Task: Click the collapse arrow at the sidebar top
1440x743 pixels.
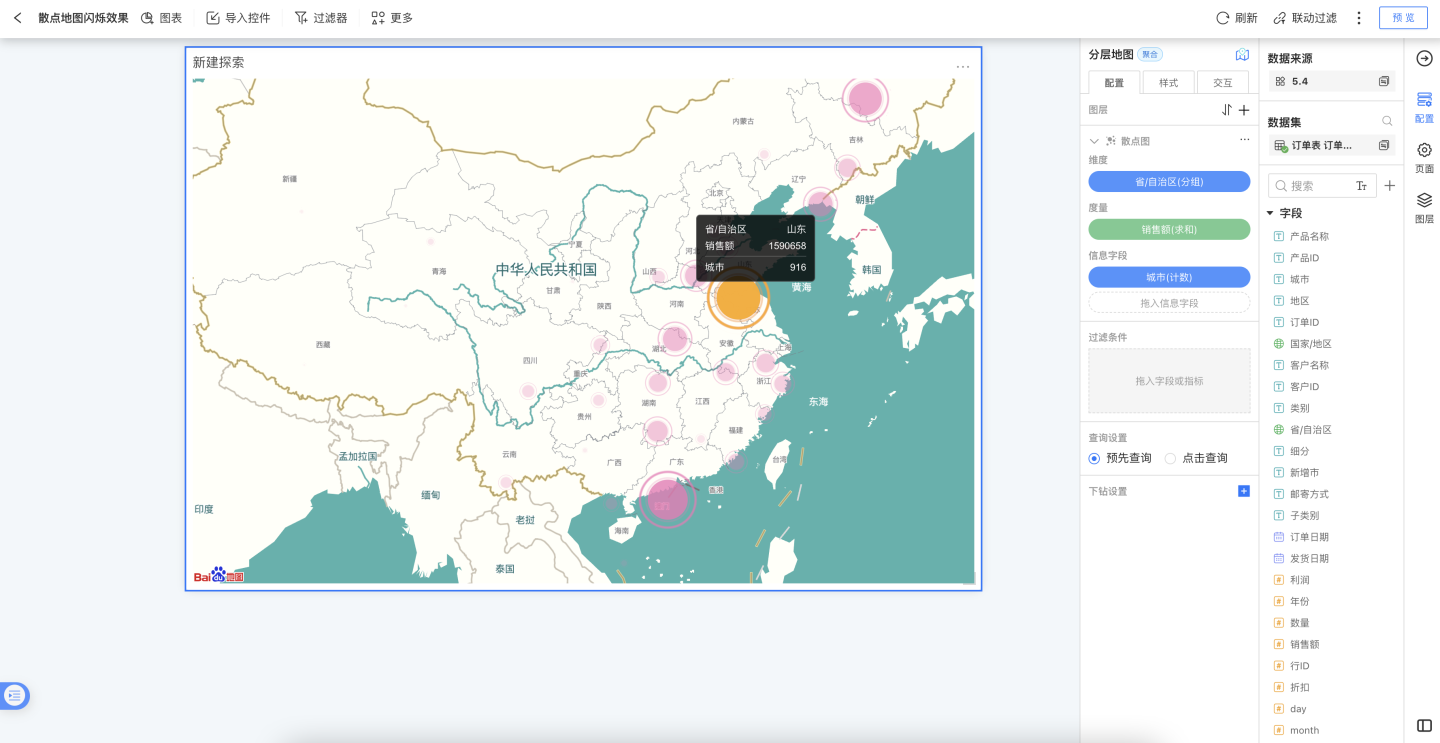Action: point(1424,58)
